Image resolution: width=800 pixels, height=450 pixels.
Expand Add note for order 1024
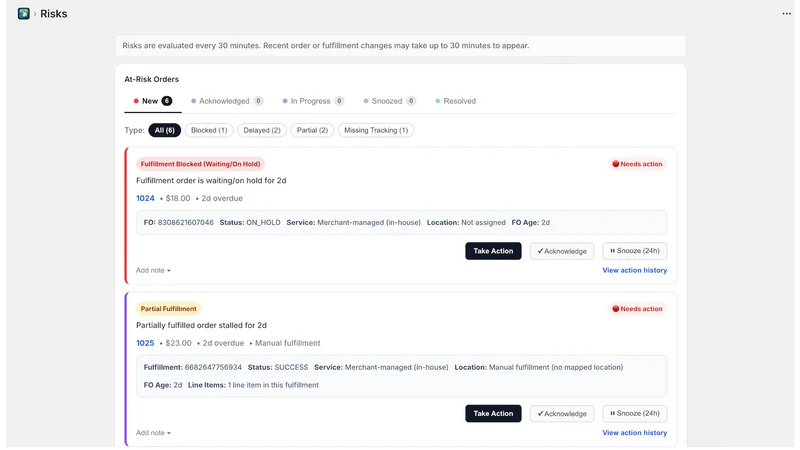click(153, 270)
